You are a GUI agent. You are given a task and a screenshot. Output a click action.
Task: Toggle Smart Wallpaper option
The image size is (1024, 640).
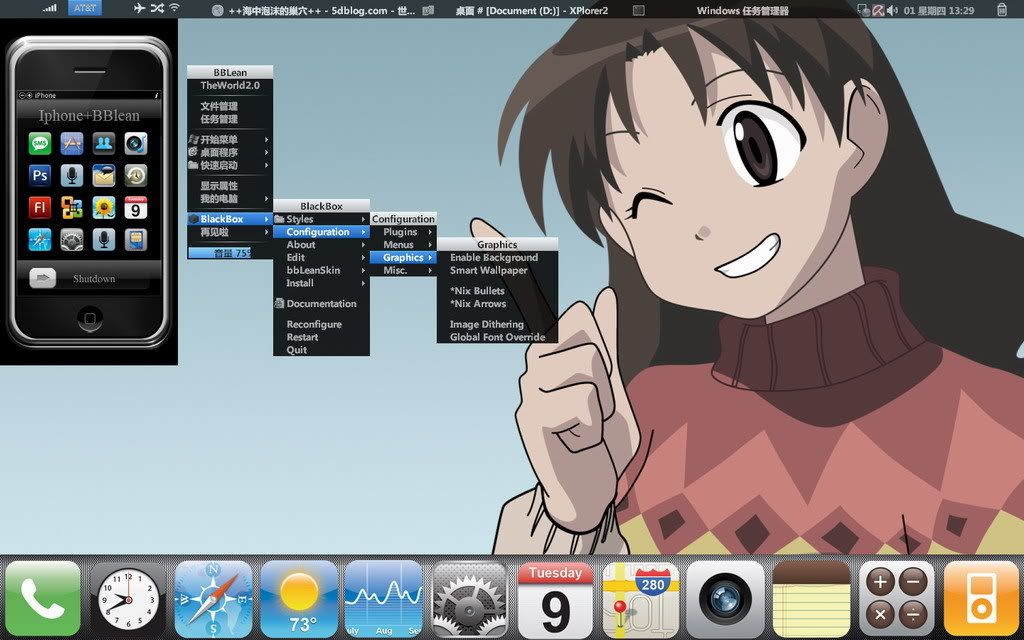pyautogui.click(x=497, y=270)
